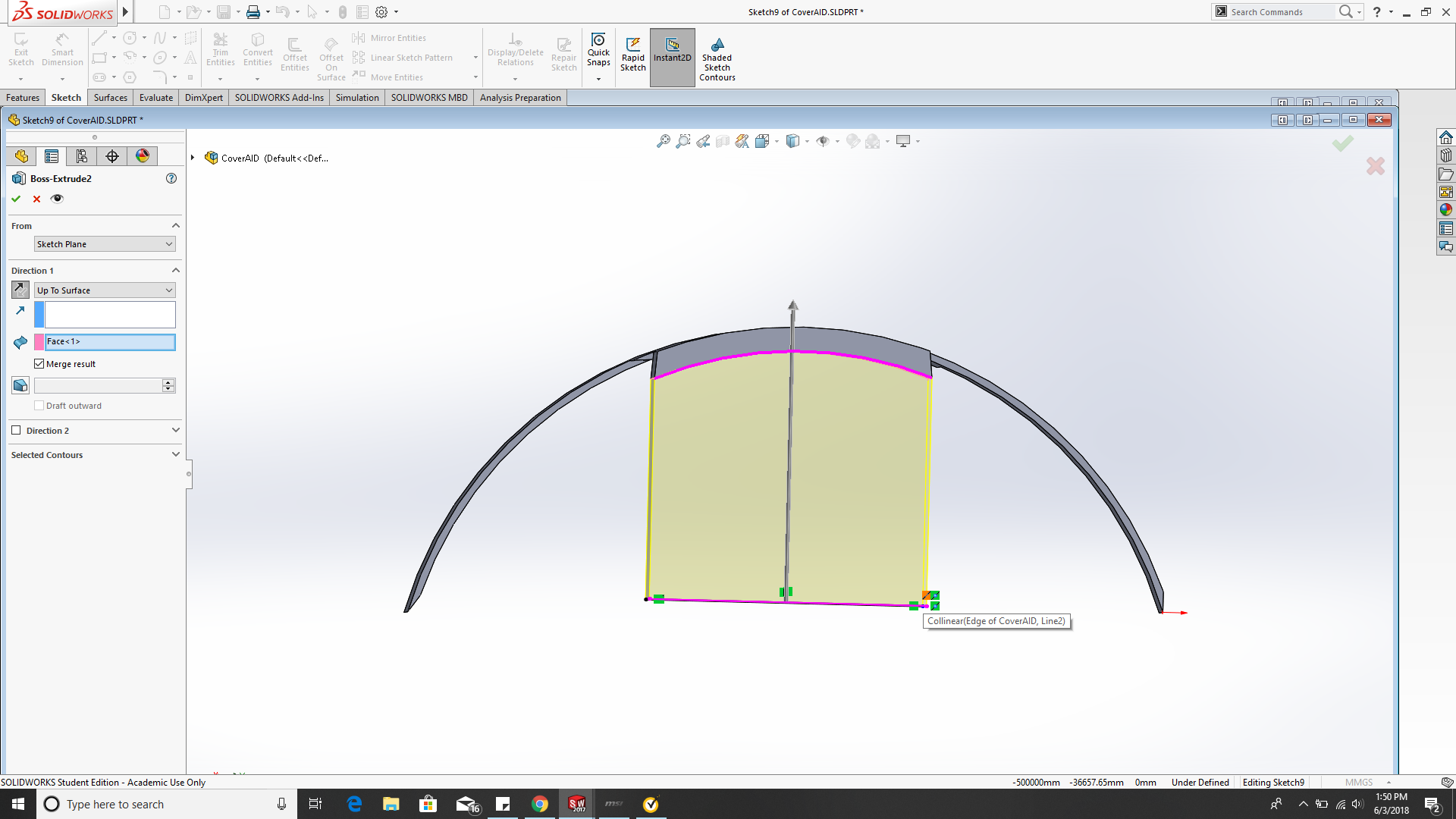Open the ConfigurationManager tab

82,156
